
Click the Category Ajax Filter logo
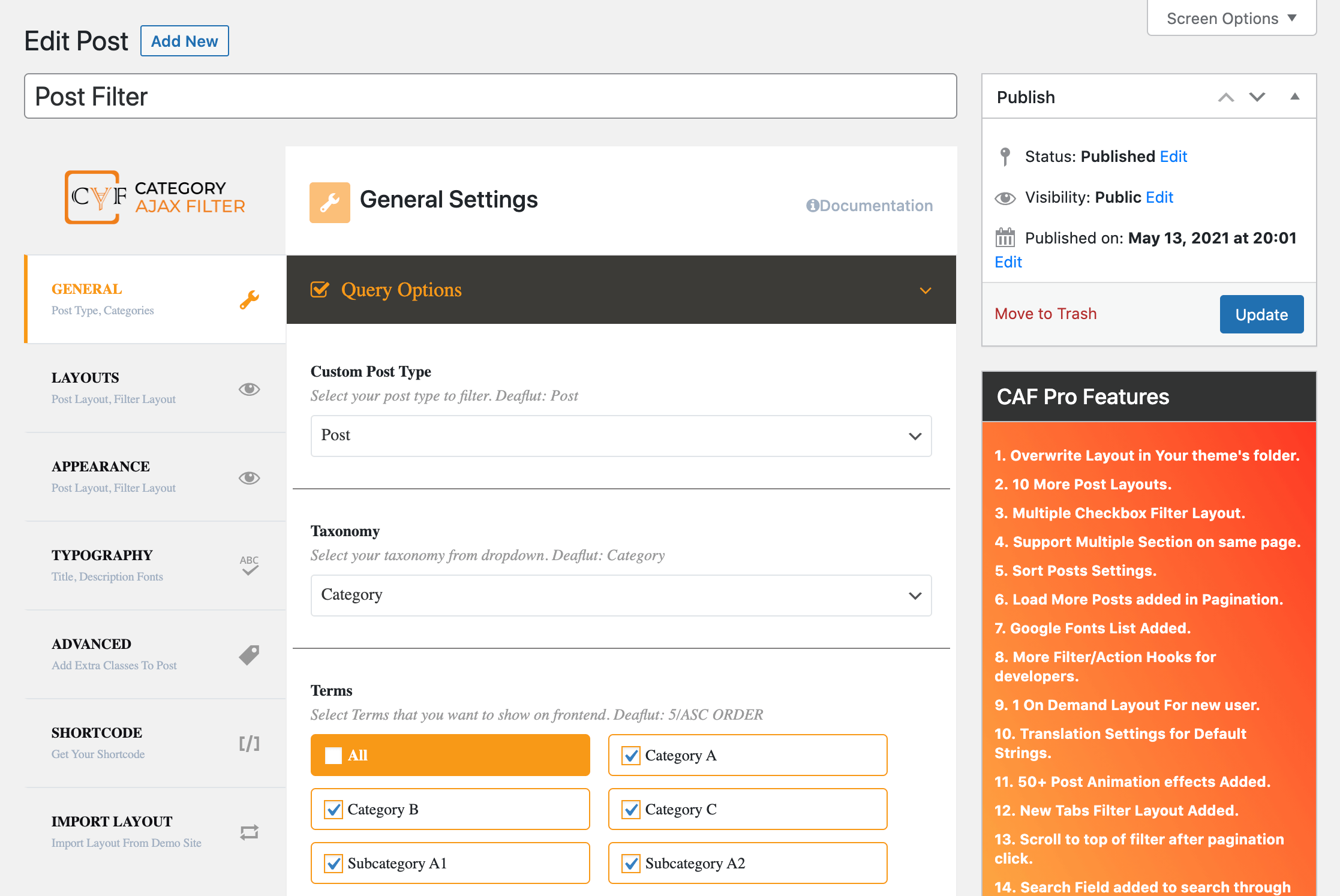(155, 197)
